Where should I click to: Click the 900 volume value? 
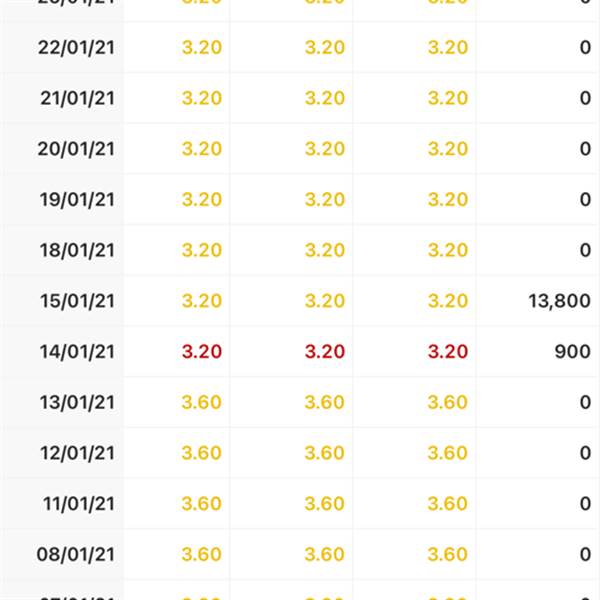[x=572, y=352]
